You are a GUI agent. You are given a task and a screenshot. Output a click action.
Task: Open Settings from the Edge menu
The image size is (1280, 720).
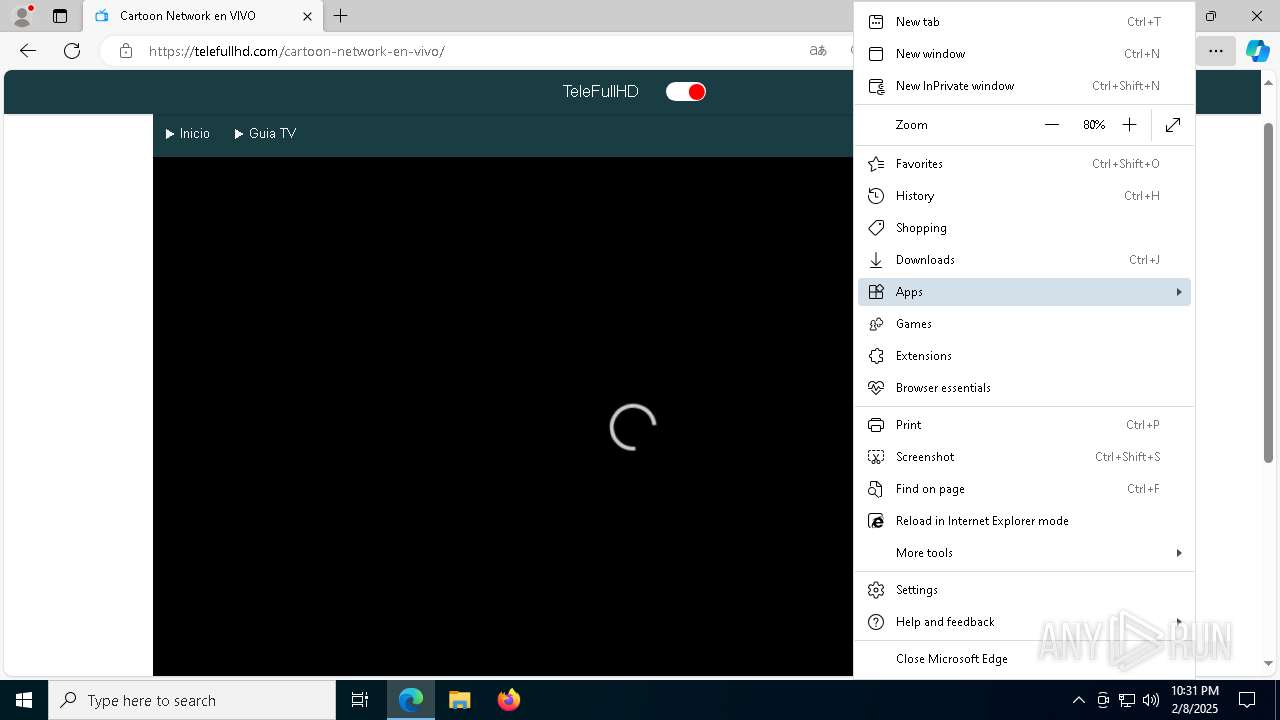coord(1024,590)
